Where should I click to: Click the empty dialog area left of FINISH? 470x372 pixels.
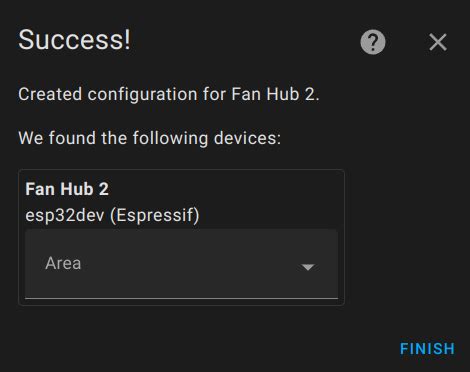(207, 349)
